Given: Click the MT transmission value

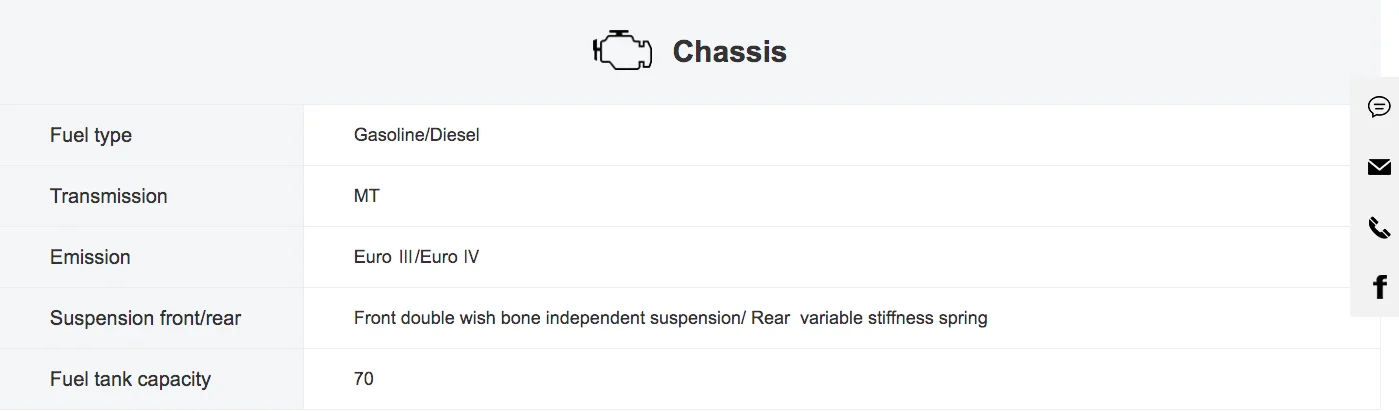Looking at the screenshot, I should (x=367, y=196).
